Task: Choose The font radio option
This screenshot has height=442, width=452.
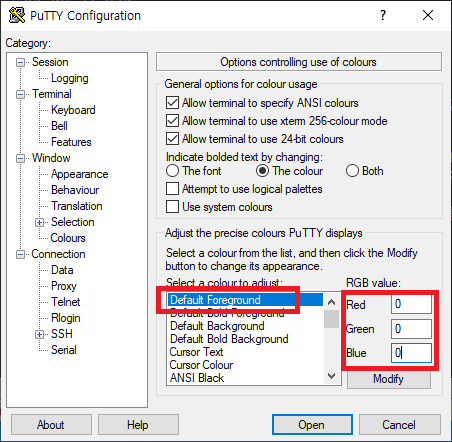Action: tap(172, 171)
